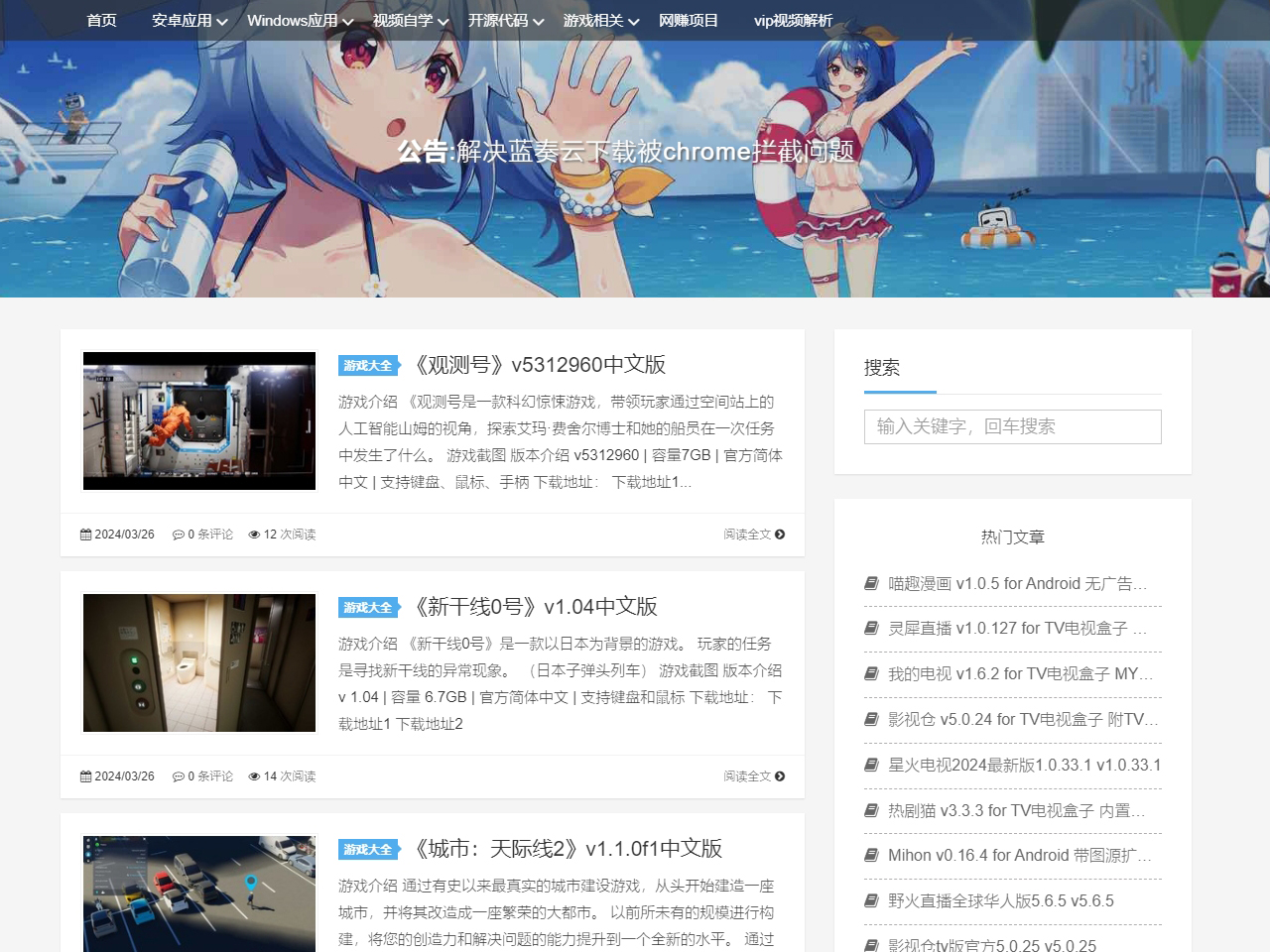Click the search keyword input field
This screenshot has height=952, width=1270.
[x=1012, y=426]
